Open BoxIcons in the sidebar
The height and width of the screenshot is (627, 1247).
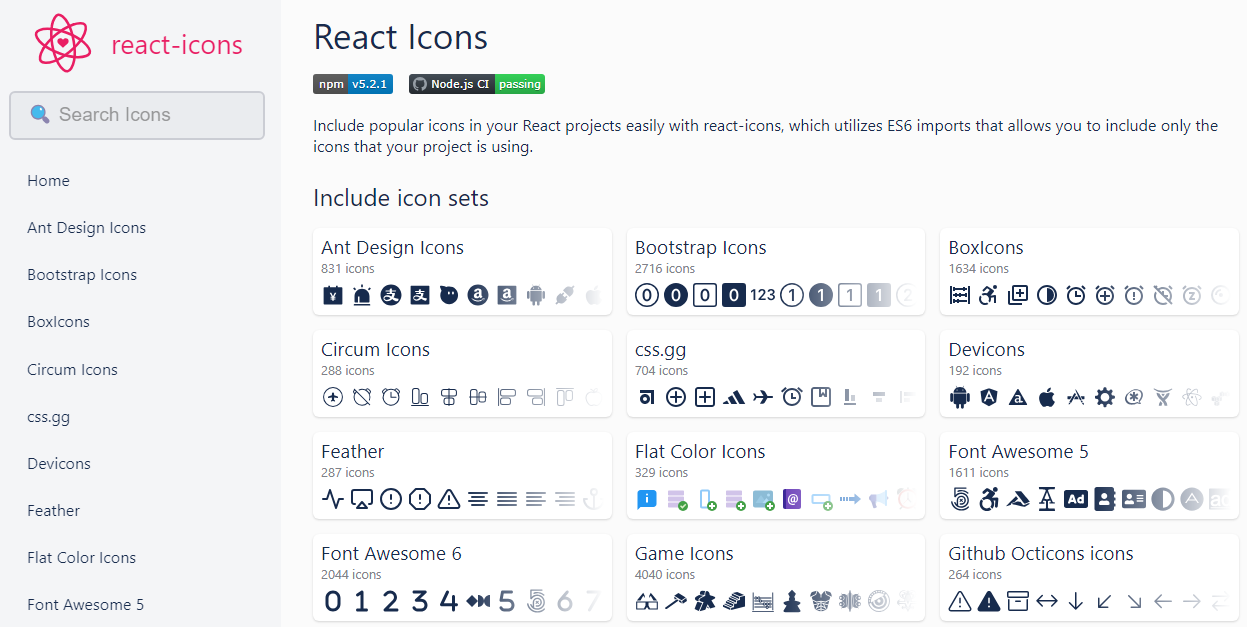point(59,322)
